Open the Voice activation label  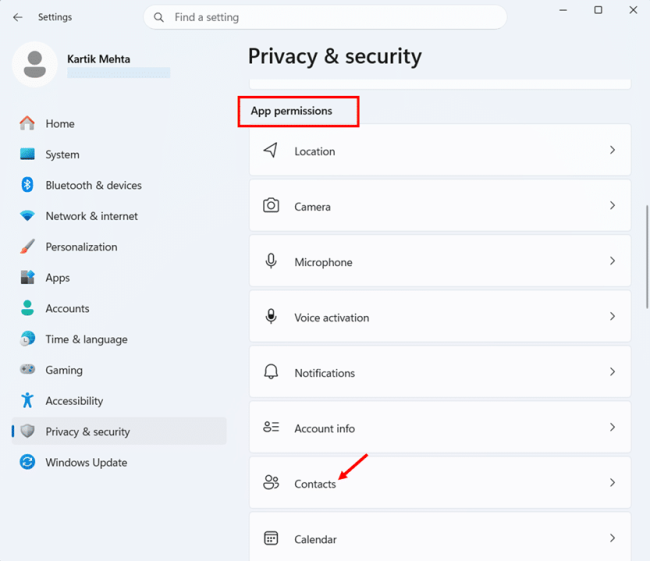point(332,318)
